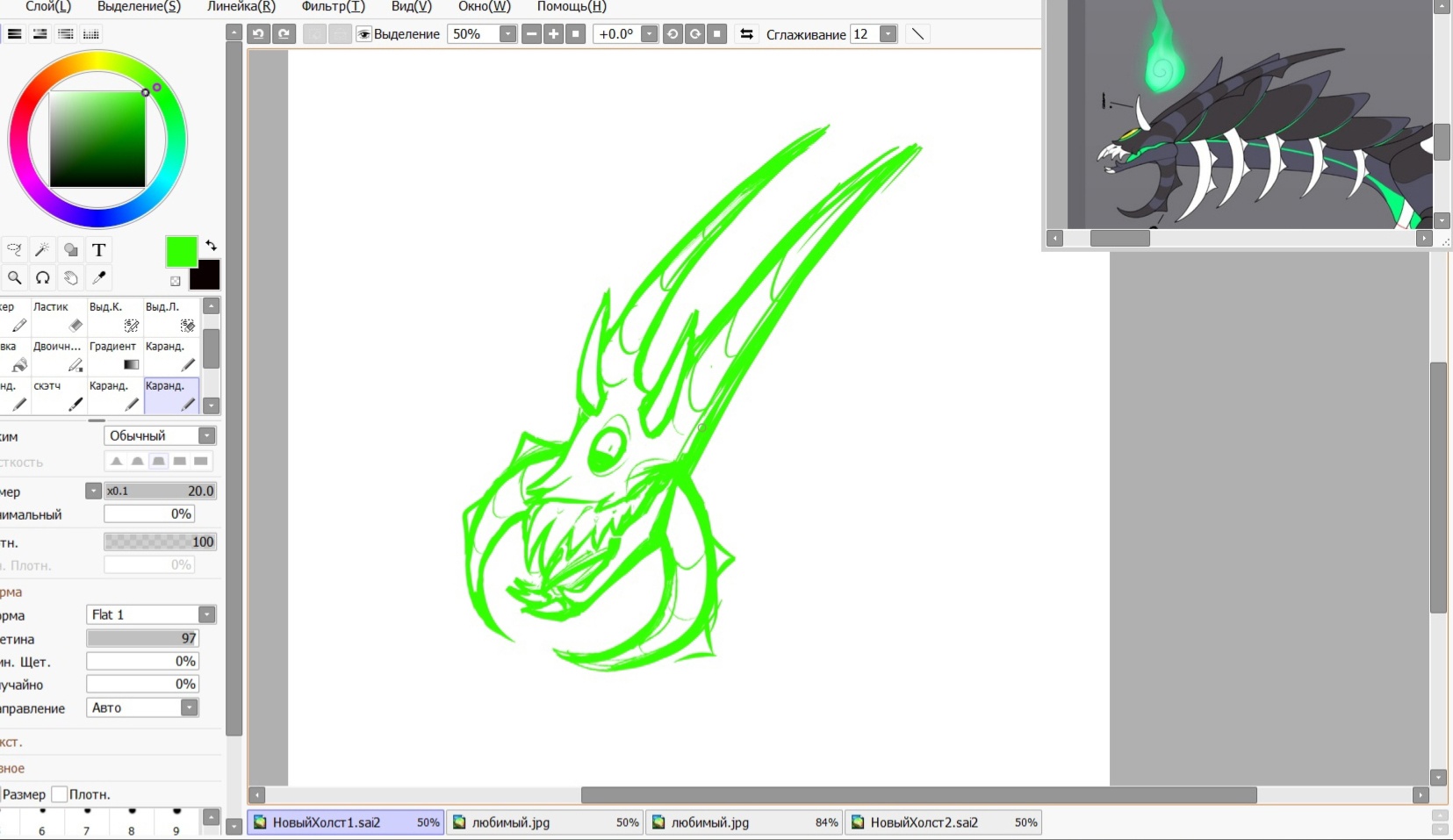The width and height of the screenshot is (1453, 840).
Task: Select the Выд.Л. selection eraser
Action: [x=171, y=318]
